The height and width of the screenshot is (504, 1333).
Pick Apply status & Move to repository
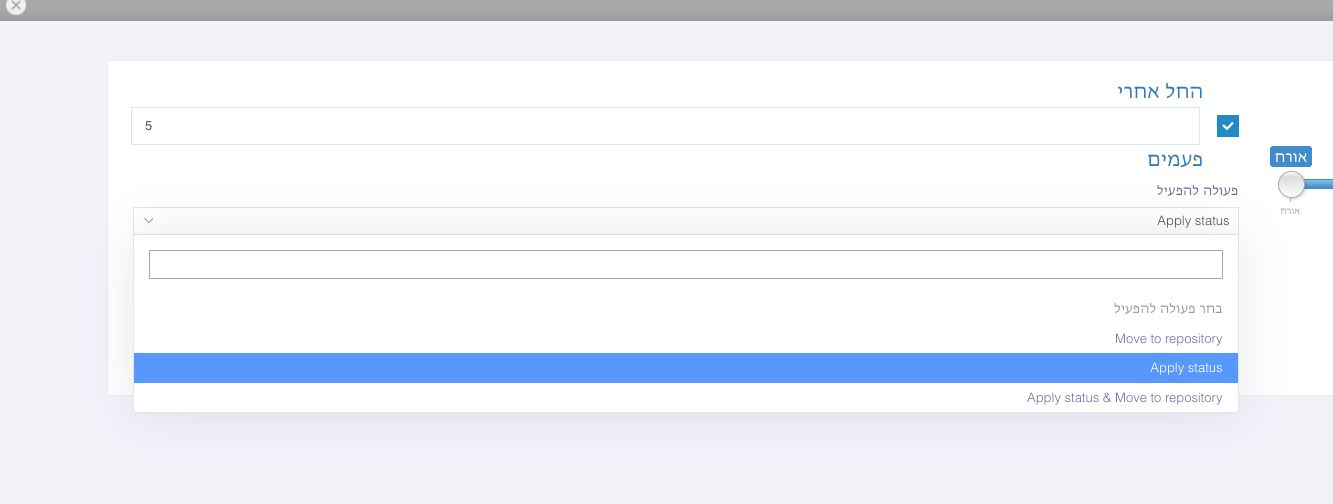[686, 398]
